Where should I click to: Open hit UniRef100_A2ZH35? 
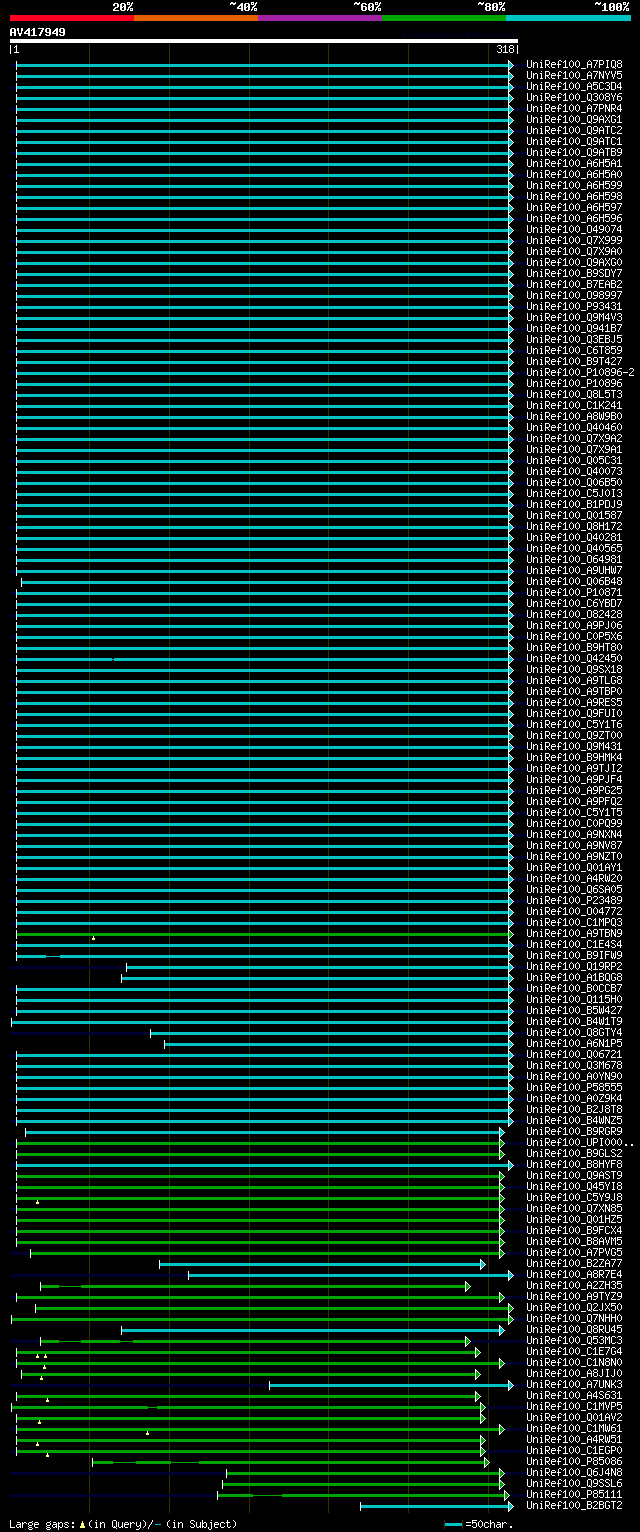[x=574, y=1285]
